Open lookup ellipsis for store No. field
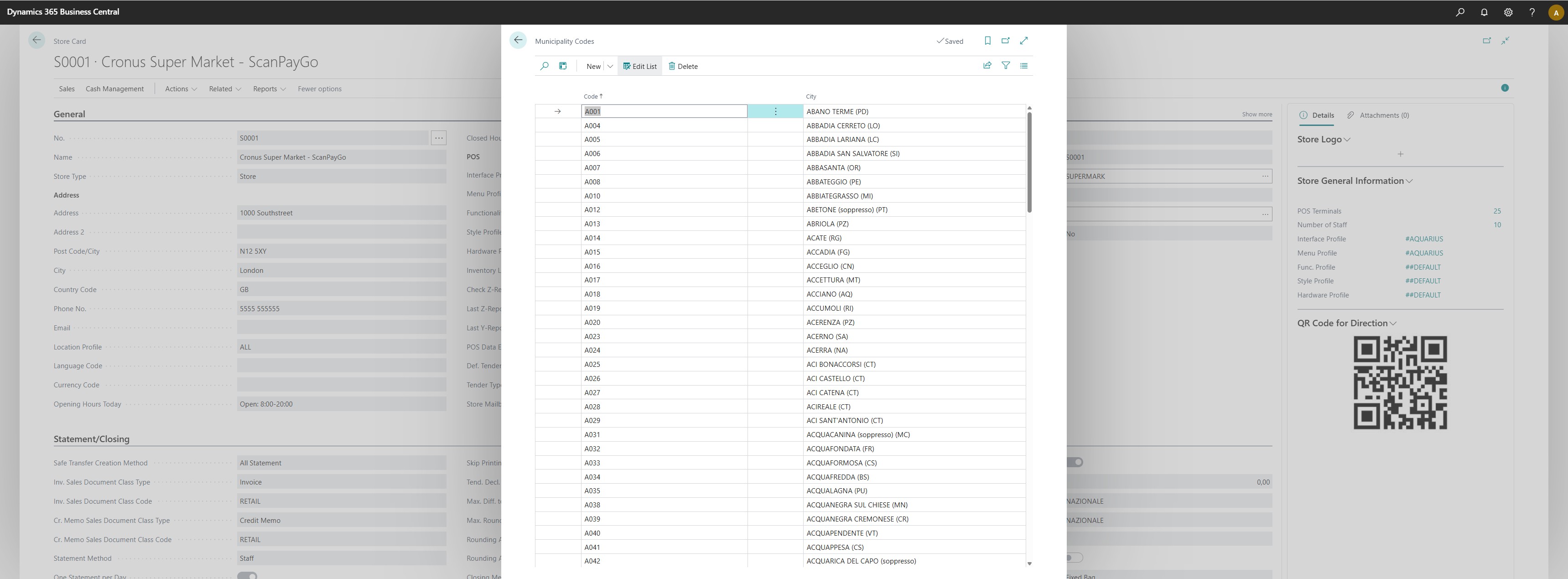1568x579 pixels. coord(438,138)
